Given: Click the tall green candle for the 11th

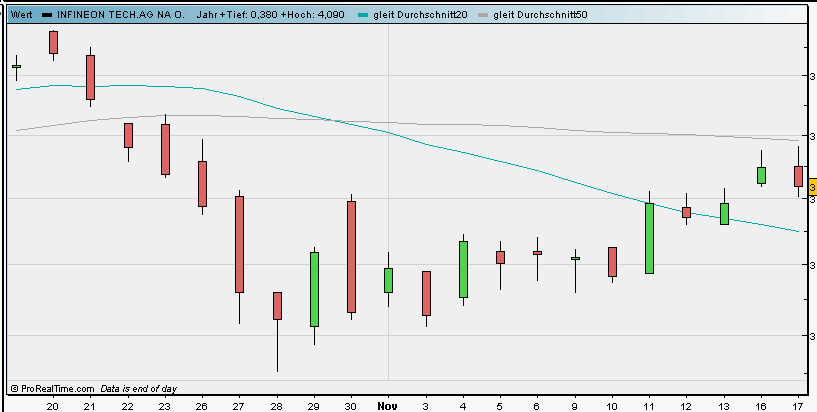Looking at the screenshot, I should 649,238.
